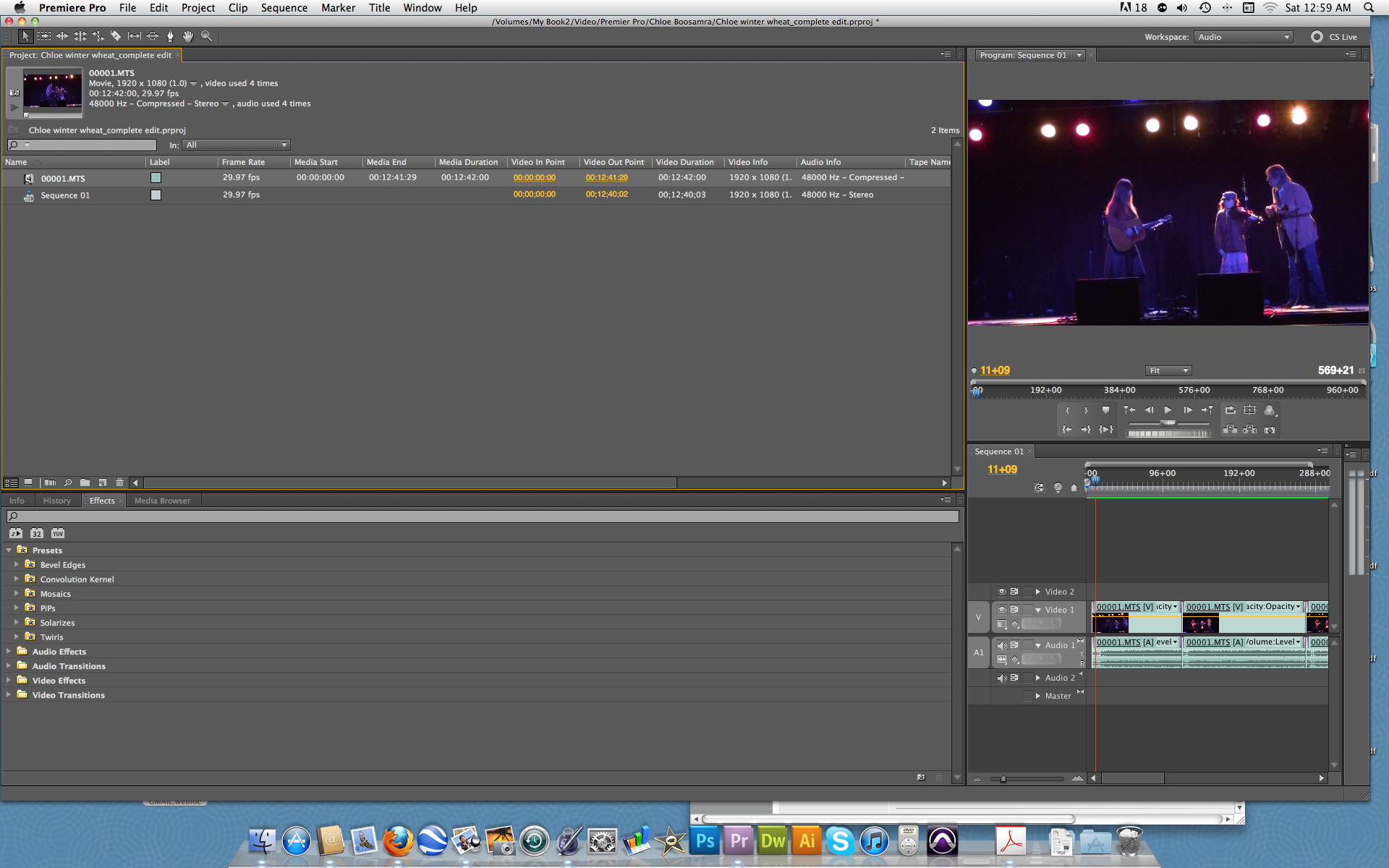
Task: Open the Fit zoom level dropdown
Action: click(1168, 370)
